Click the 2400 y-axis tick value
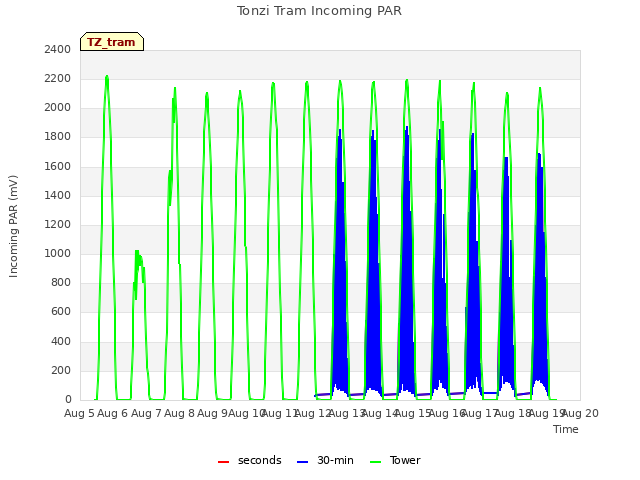640x480 pixels. [58, 49]
